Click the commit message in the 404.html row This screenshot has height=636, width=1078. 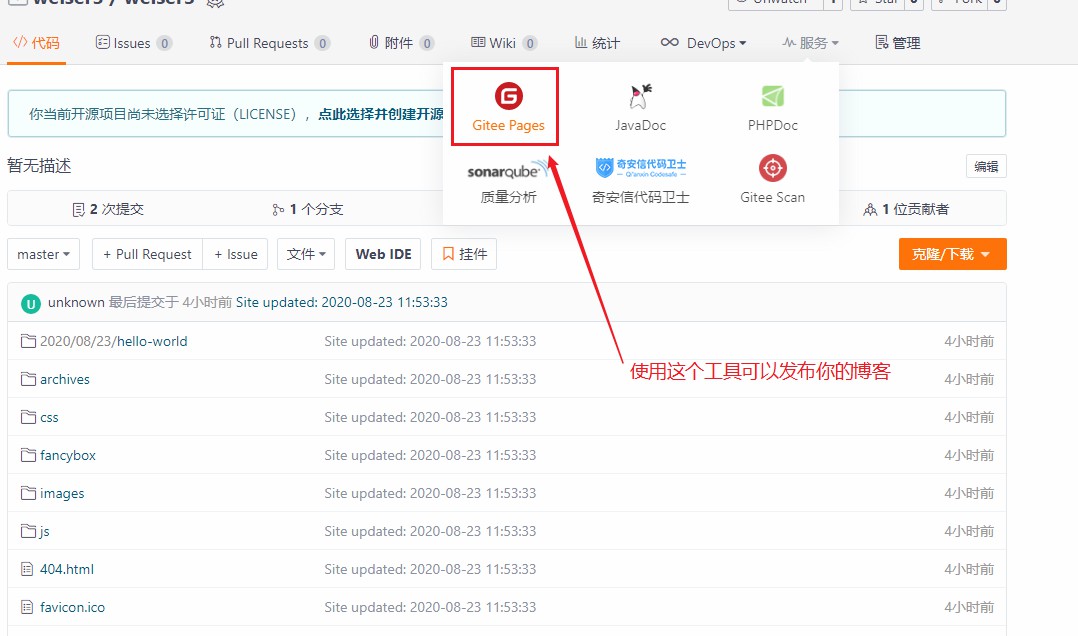[x=430, y=569]
